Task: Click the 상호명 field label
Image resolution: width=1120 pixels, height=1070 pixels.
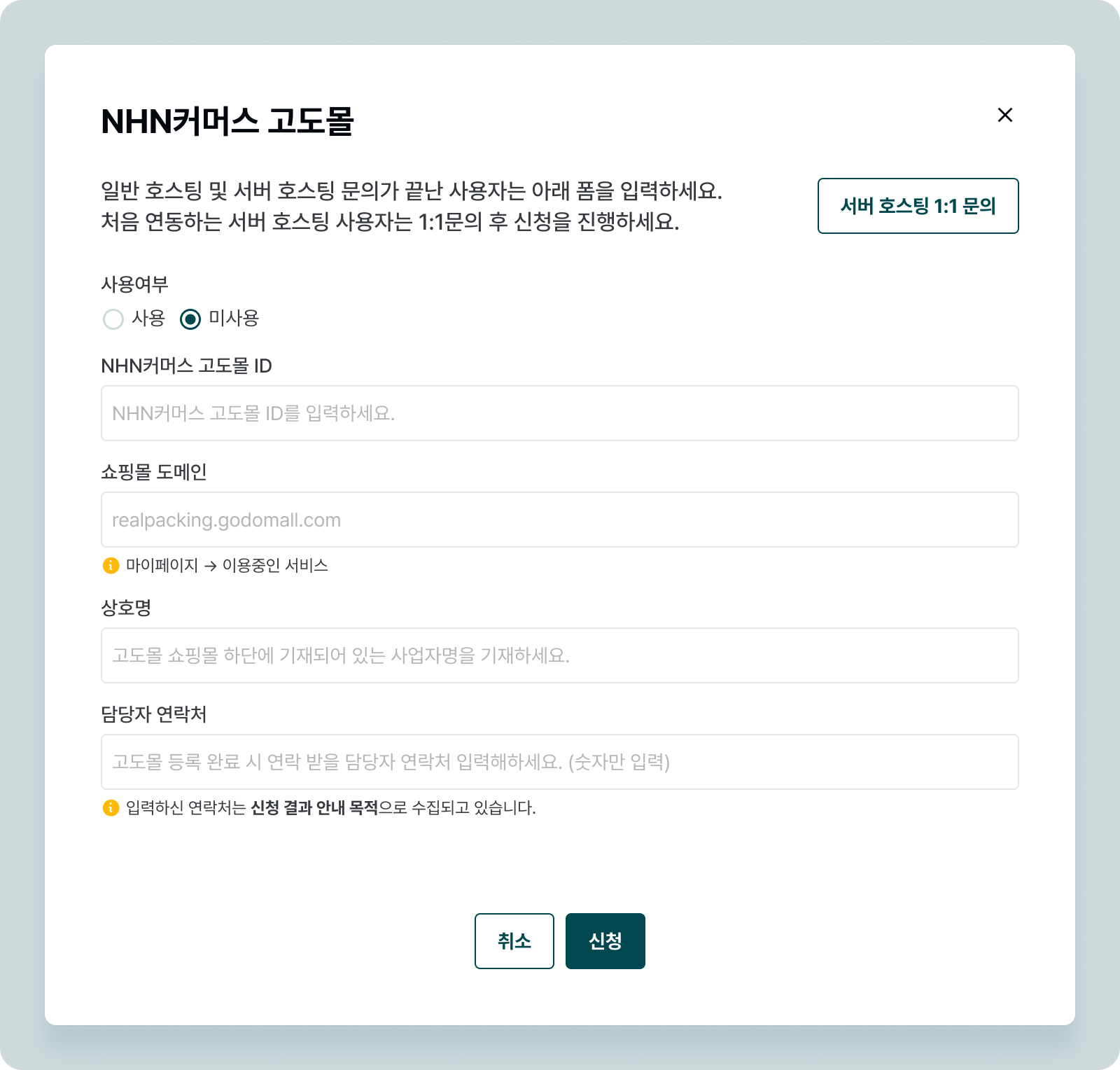Action: pyautogui.click(x=126, y=607)
